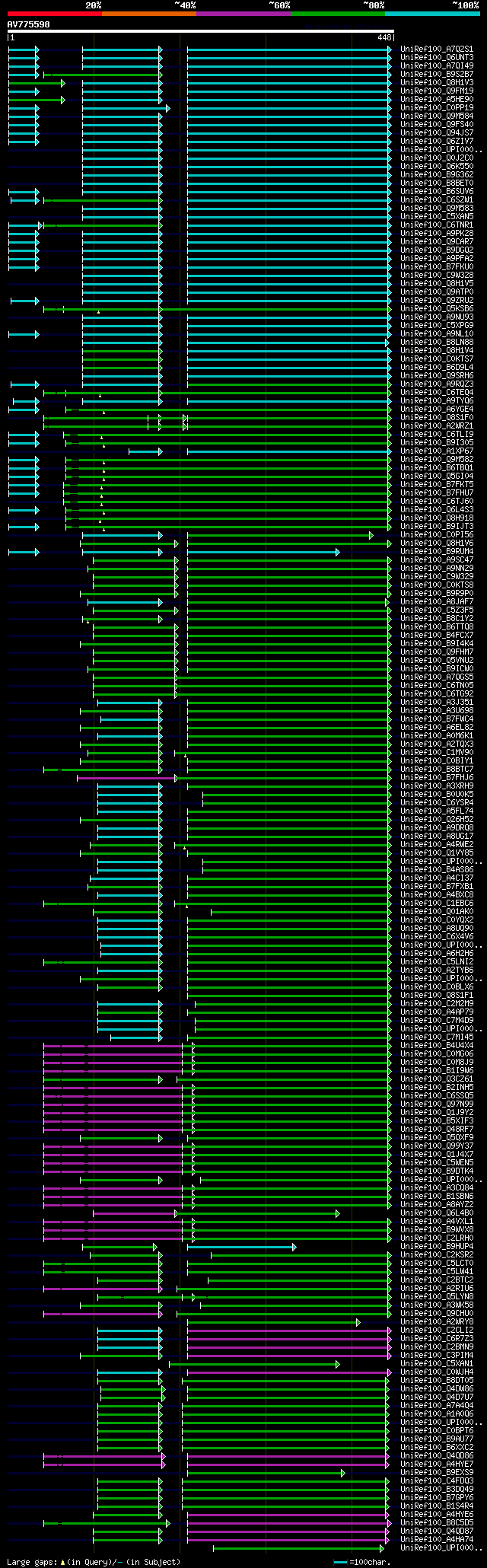Select the UniRef100_B6SUV6 label
The image size is (487, 1568).
click(437, 191)
